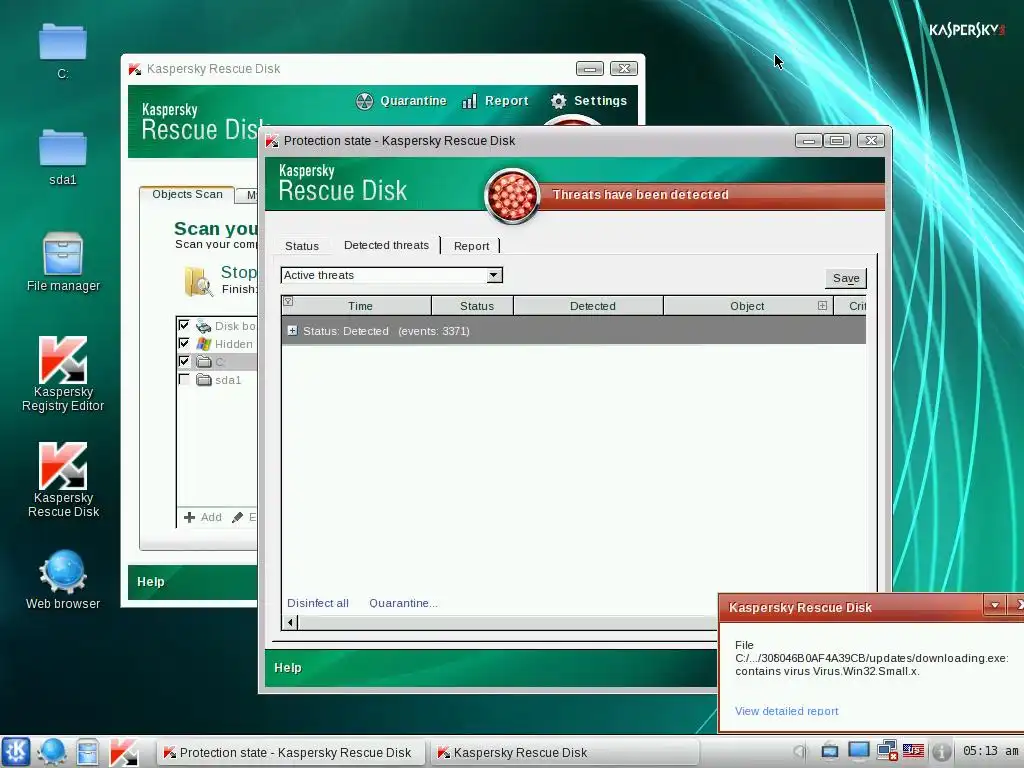Uncheck the C: drive checkbox

[x=184, y=361]
